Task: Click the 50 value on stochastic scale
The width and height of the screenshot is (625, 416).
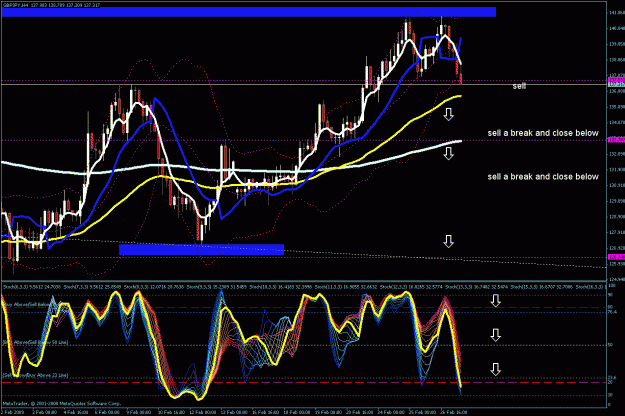Action: point(610,345)
